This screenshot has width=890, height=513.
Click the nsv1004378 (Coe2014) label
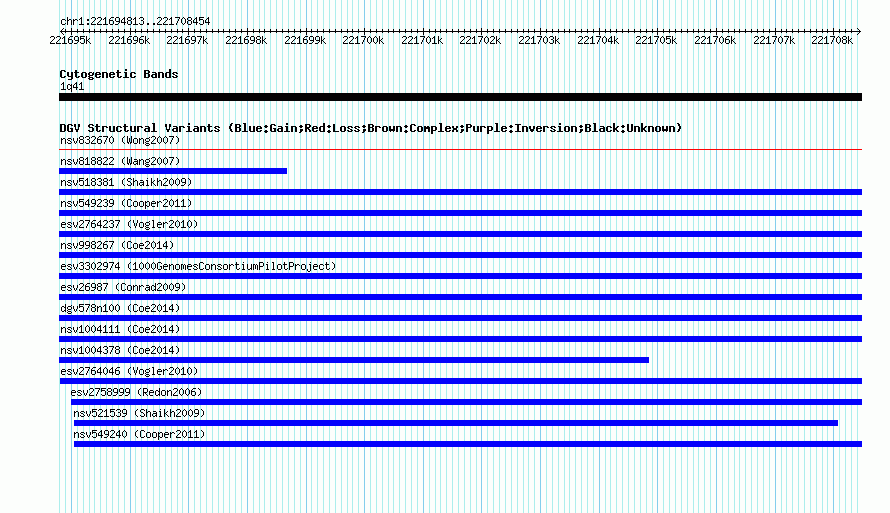[120, 350]
